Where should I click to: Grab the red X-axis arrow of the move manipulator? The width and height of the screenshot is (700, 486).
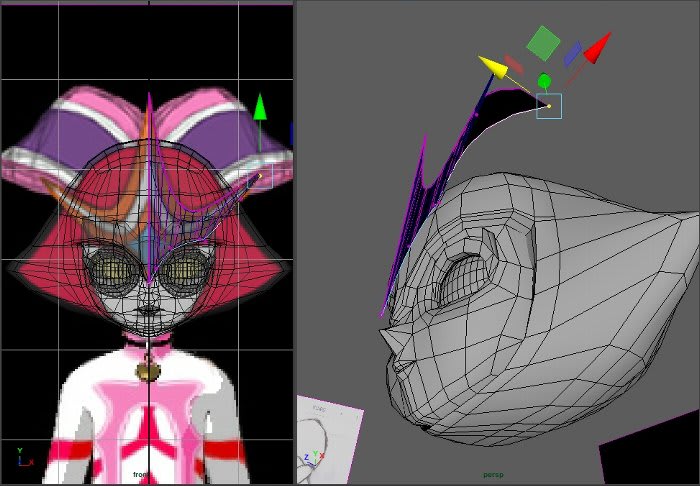[x=597, y=48]
